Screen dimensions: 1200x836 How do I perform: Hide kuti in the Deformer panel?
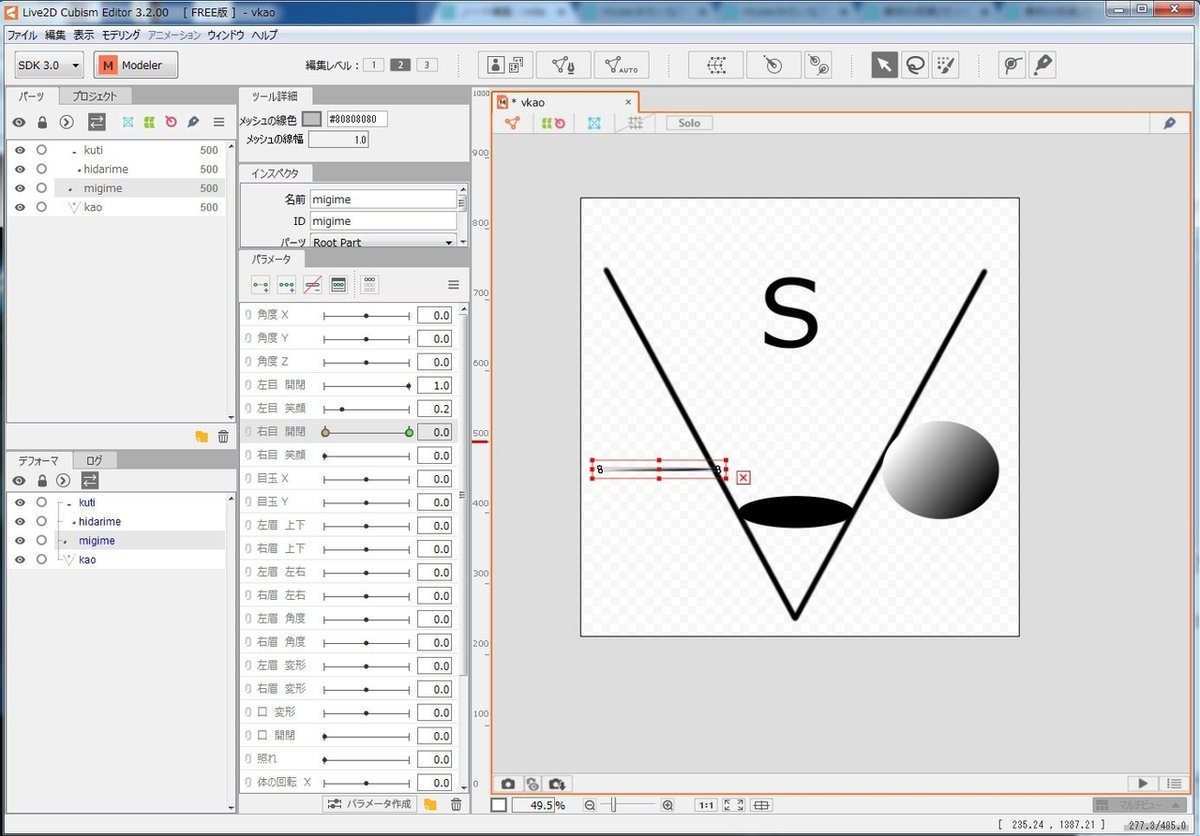(19, 502)
